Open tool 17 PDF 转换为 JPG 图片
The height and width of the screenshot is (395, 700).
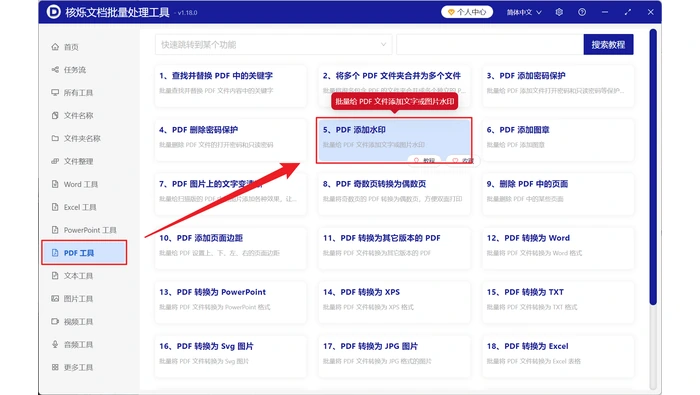394,356
